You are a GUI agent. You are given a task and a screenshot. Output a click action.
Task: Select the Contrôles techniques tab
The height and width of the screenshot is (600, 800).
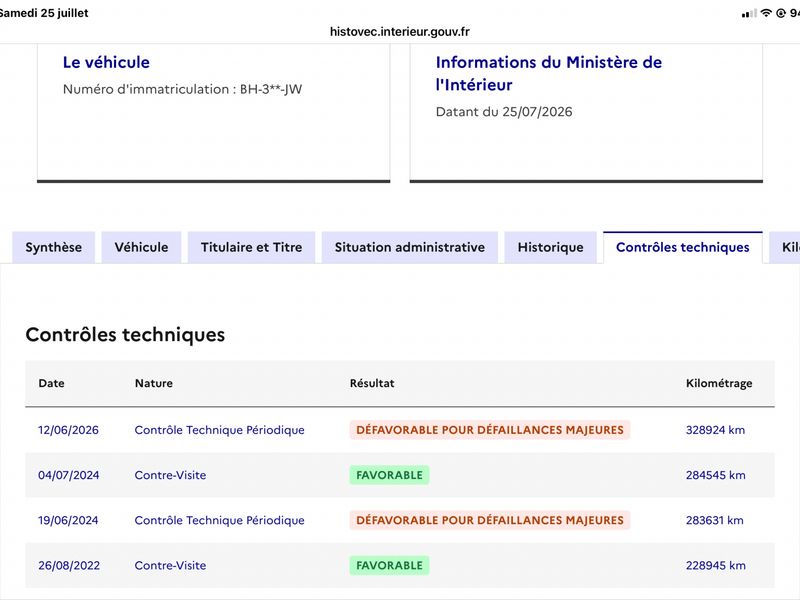click(683, 247)
